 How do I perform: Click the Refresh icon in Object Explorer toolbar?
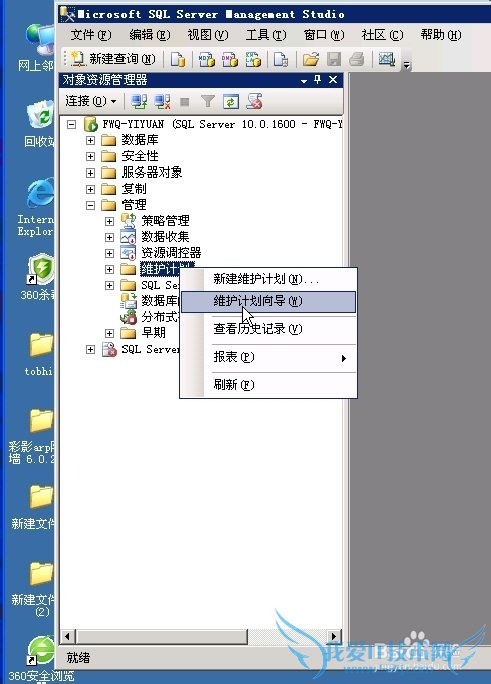pyautogui.click(x=231, y=102)
